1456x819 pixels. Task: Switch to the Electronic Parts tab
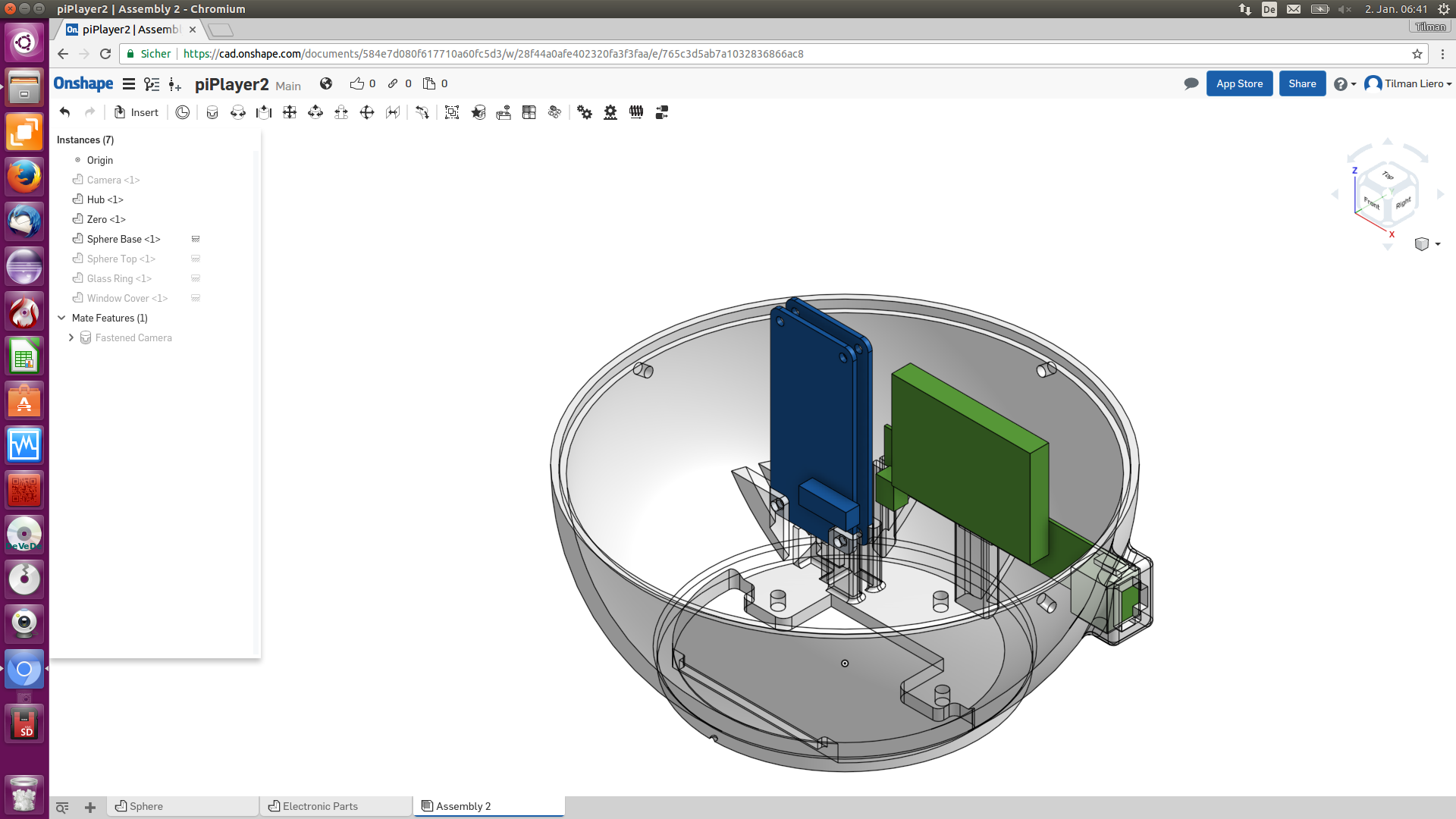[336, 806]
